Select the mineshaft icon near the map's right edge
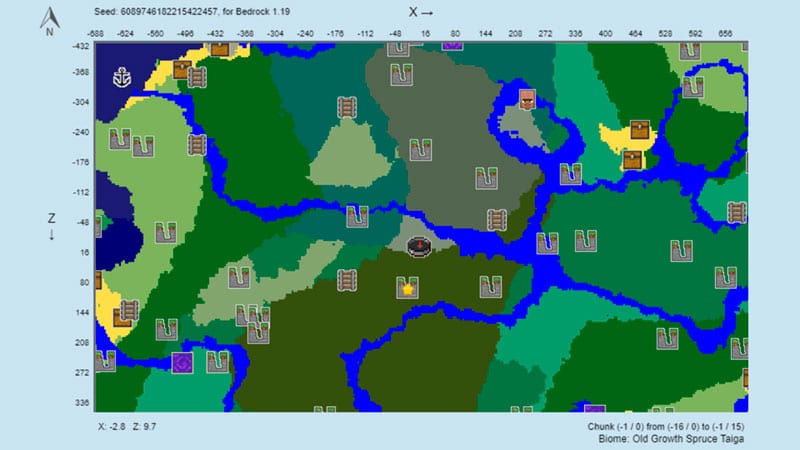Image resolution: width=800 pixels, height=450 pixels. (736, 213)
